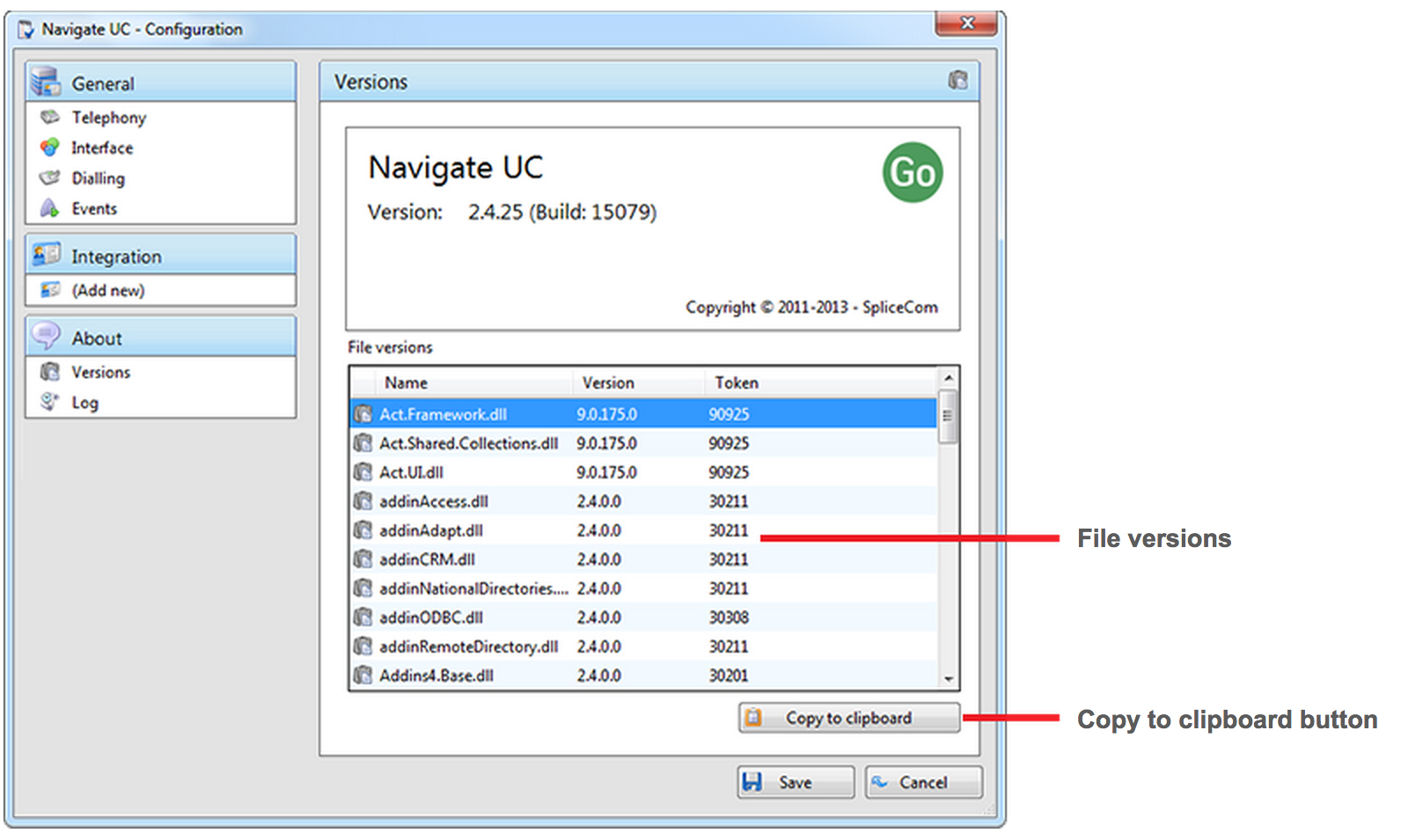Click the Integration section header
The height and width of the screenshot is (840, 1401).
click(161, 255)
